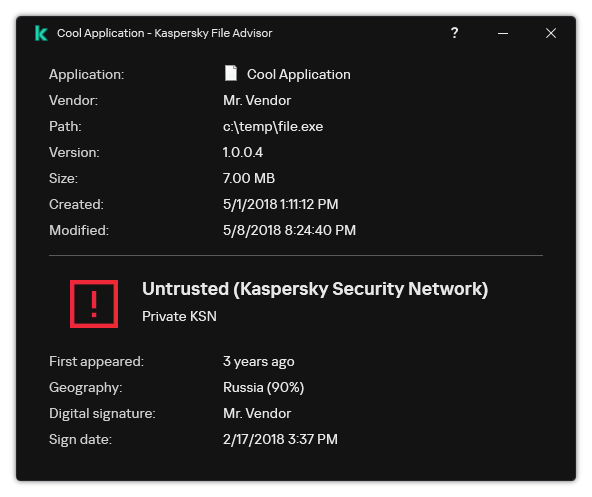Image resolution: width=592 pixels, height=497 pixels.
Task: Click the Modified date 5/8/2018 value
Action: [289, 231]
